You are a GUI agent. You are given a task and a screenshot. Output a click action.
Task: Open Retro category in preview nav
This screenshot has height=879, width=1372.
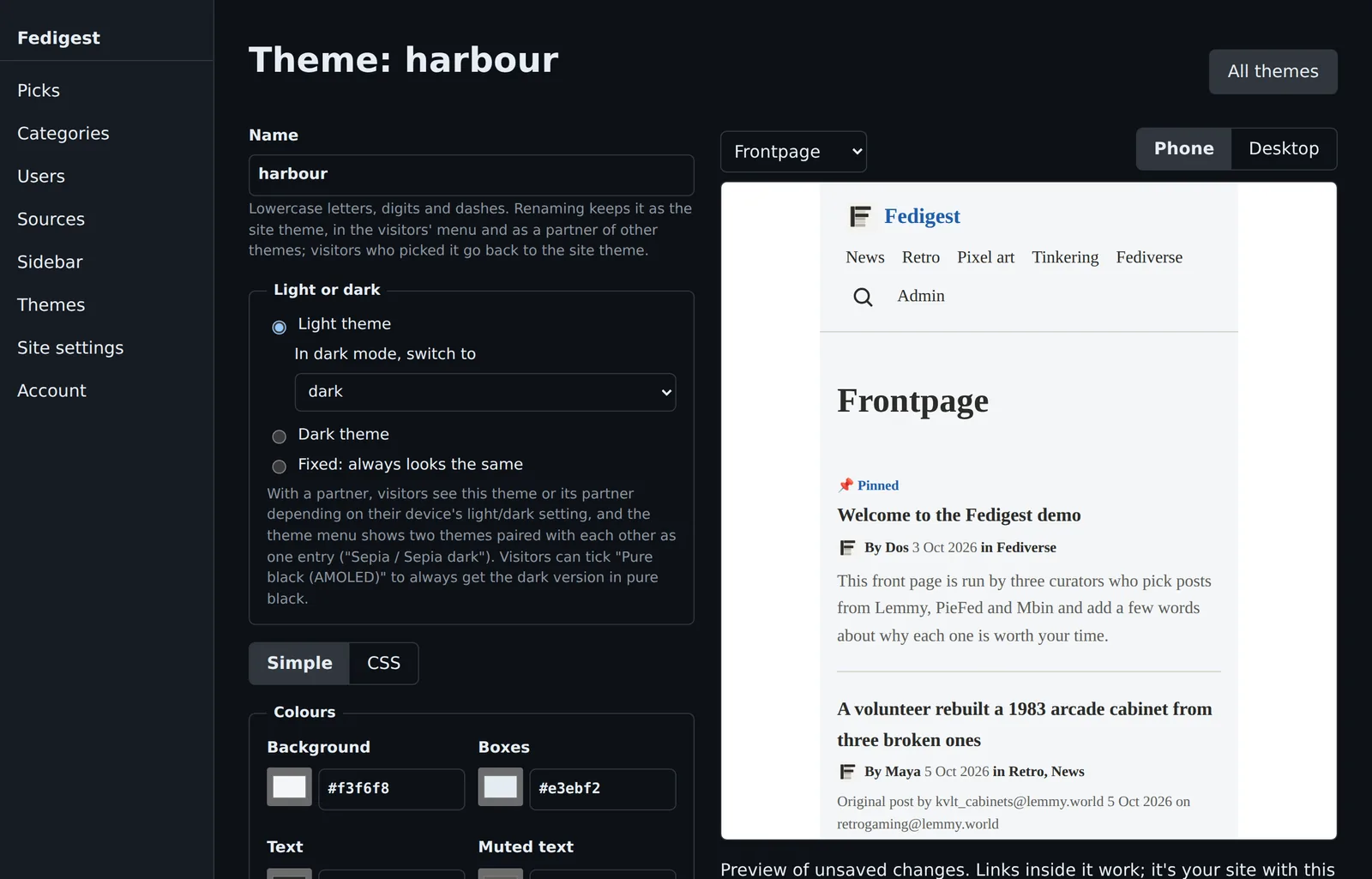pos(920,257)
